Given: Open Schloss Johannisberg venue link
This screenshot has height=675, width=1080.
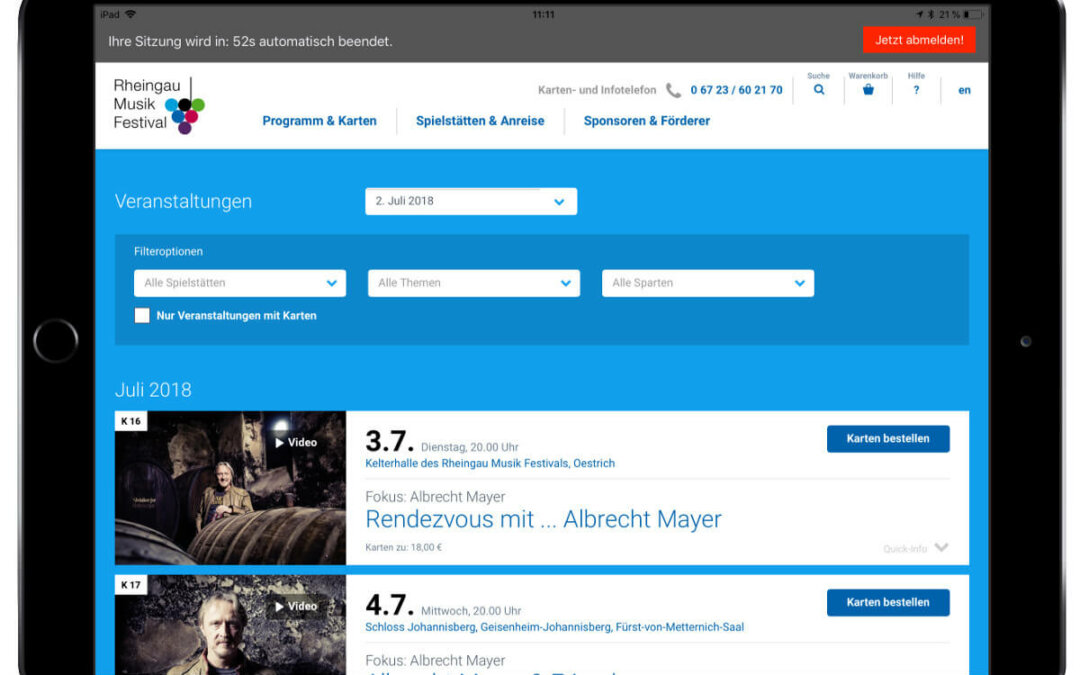Looking at the screenshot, I should click(554, 627).
